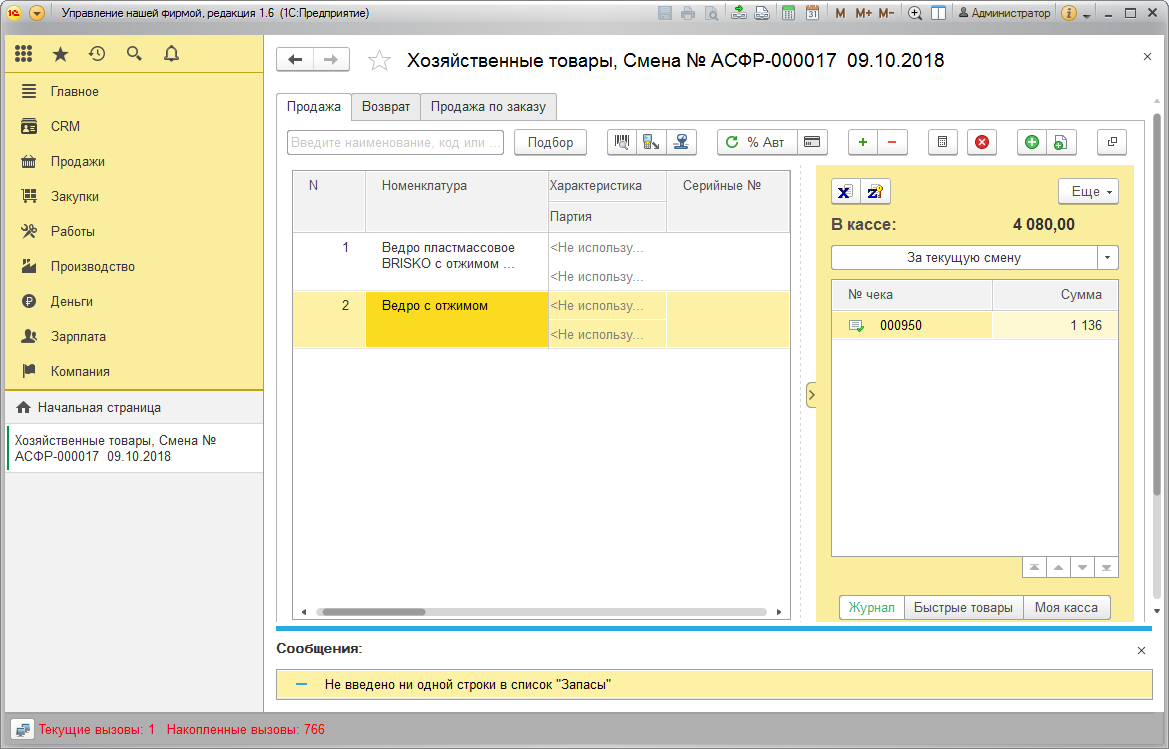This screenshot has width=1169, height=749.
Task: Select receipt number 000950
Action: point(974,325)
